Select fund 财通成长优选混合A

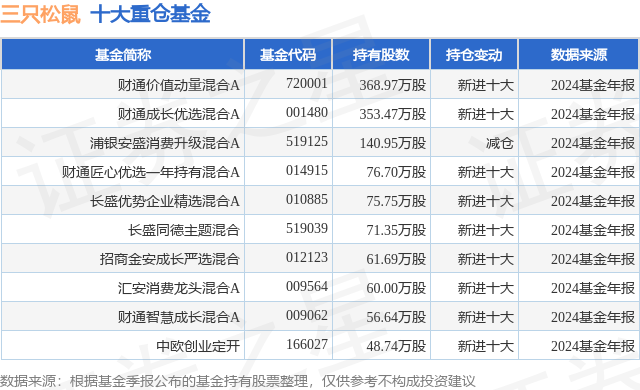(178, 114)
